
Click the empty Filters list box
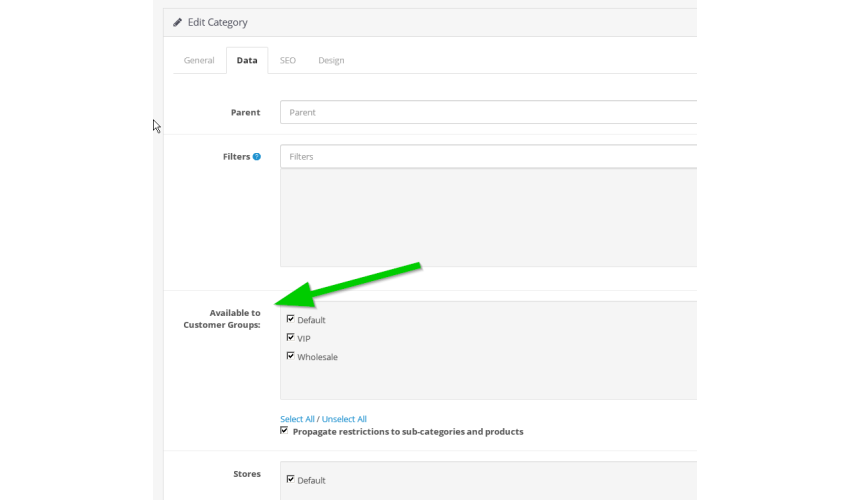tap(488, 218)
